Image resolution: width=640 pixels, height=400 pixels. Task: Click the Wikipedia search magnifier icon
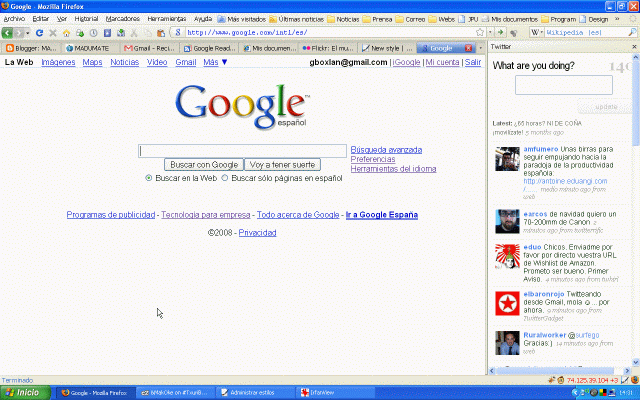632,32
